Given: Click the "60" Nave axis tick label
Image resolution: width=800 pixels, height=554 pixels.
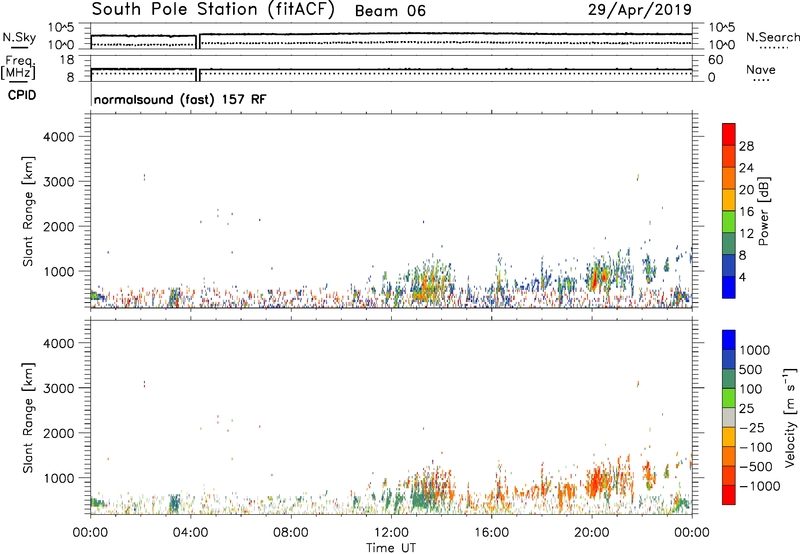Looking at the screenshot, I should [x=715, y=60].
